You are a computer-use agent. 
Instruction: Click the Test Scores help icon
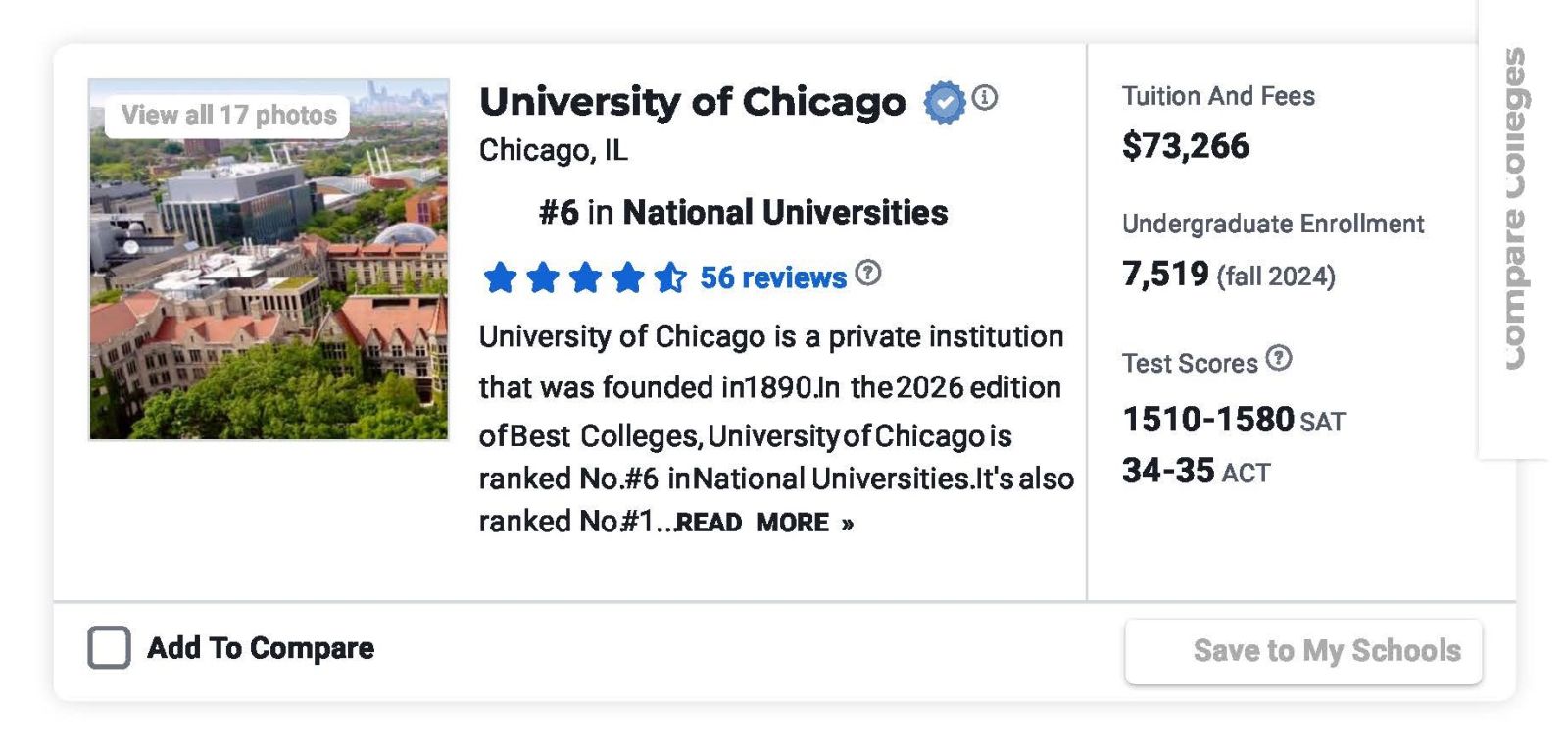1278,358
